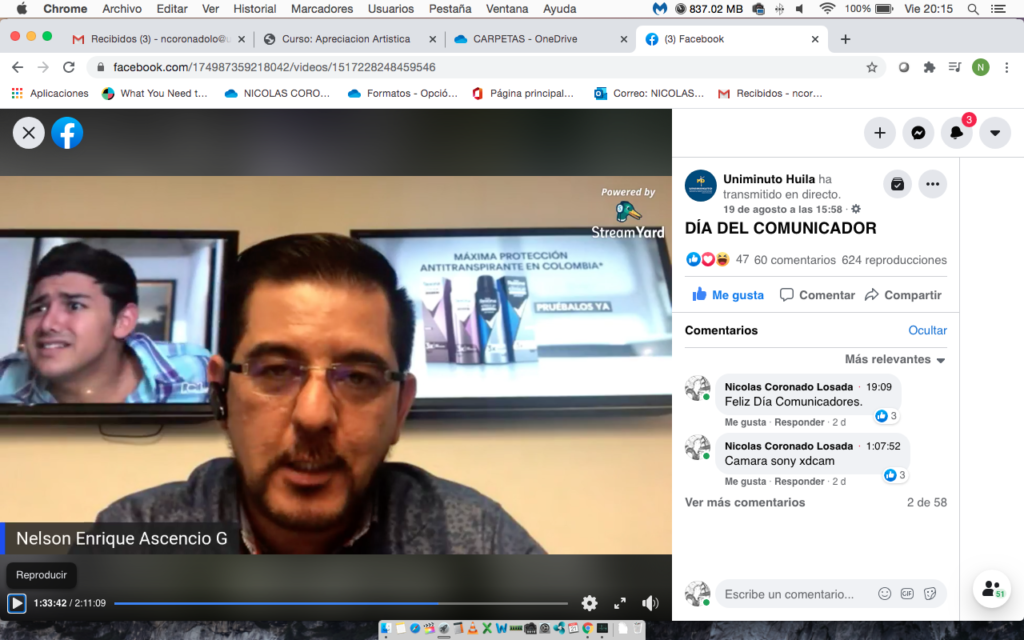This screenshot has height=640, width=1024.
Task: Click the Me gusta button on the post
Action: [728, 295]
